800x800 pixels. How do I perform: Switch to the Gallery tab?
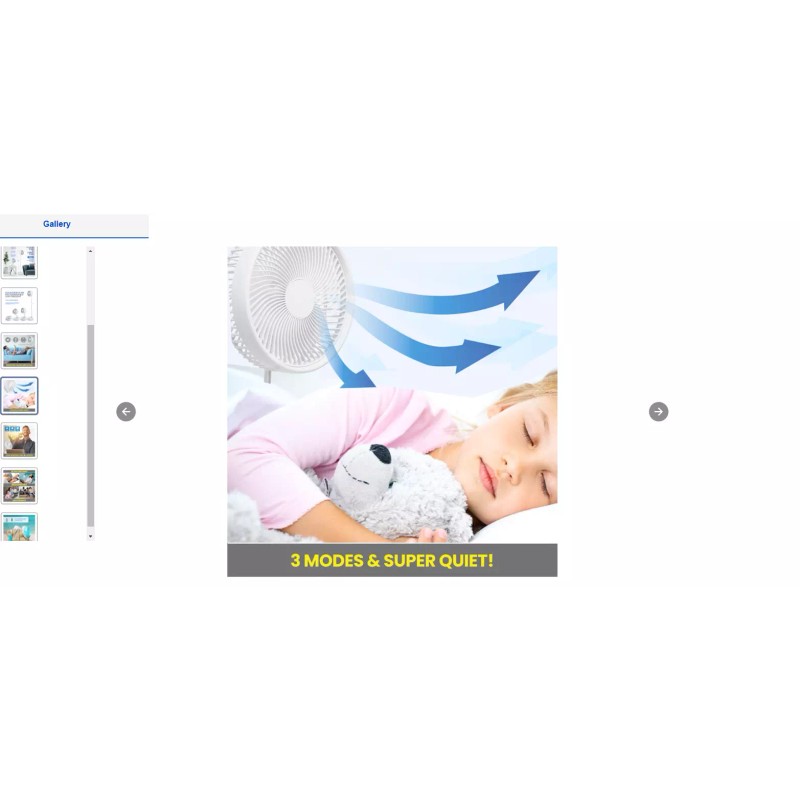click(57, 225)
